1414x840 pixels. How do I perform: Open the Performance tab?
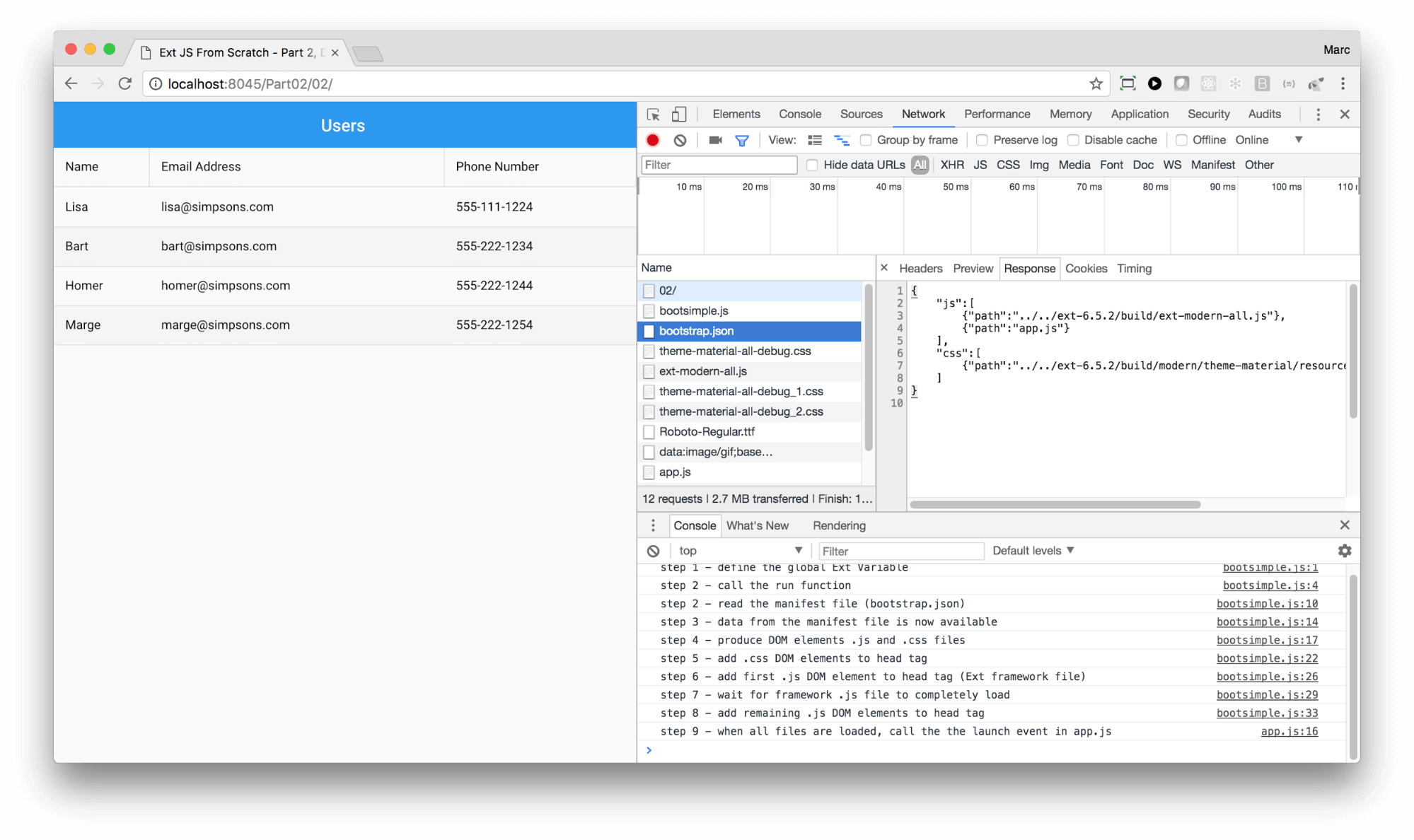(997, 114)
